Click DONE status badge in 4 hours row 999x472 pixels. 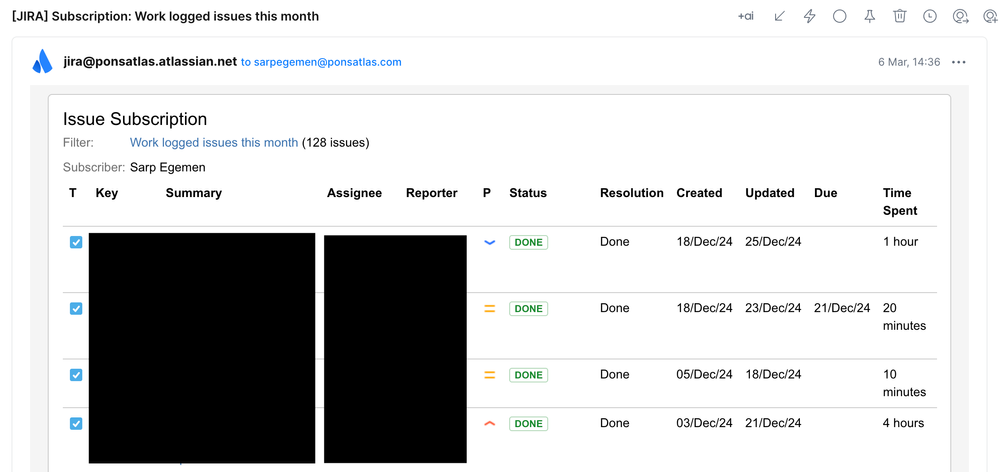[x=528, y=424]
